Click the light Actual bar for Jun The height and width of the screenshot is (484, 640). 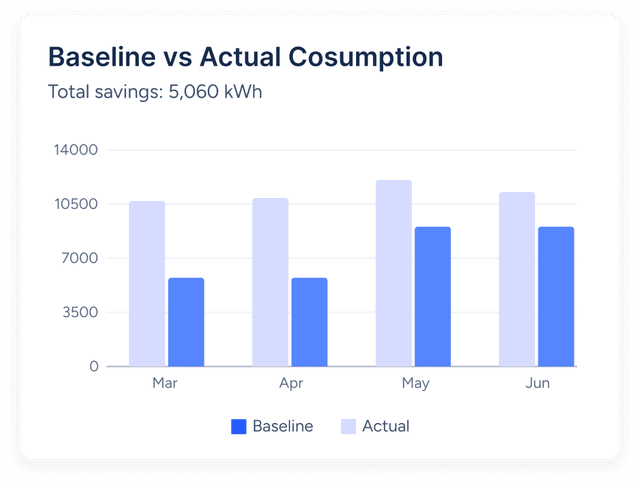(517, 279)
